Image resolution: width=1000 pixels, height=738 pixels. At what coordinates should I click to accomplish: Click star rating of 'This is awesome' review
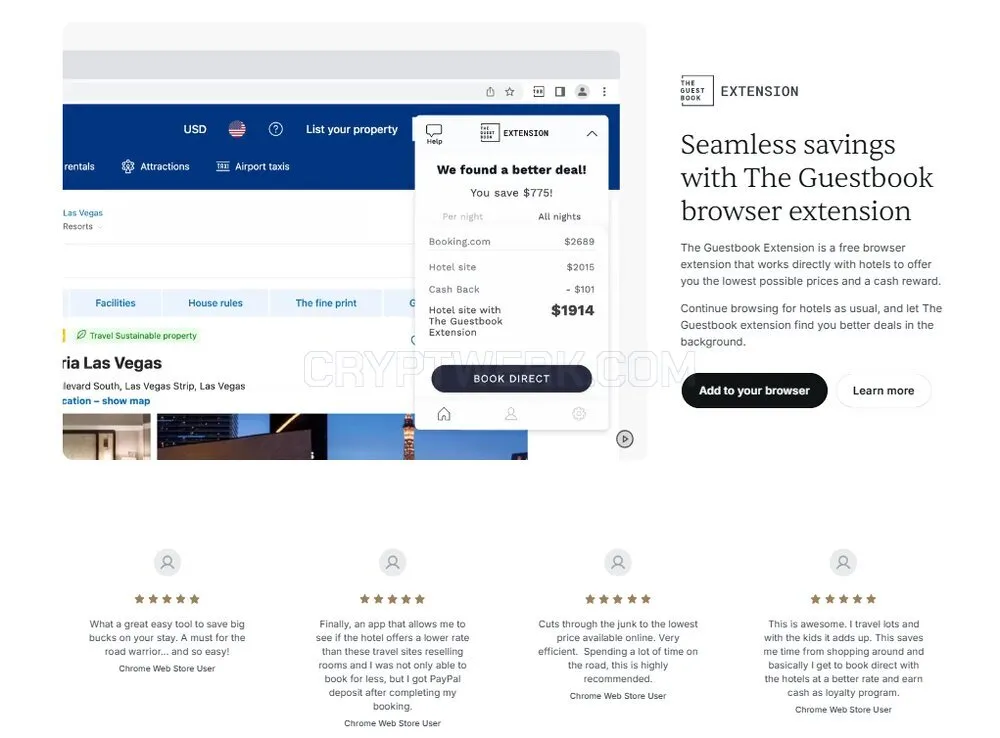(843, 599)
